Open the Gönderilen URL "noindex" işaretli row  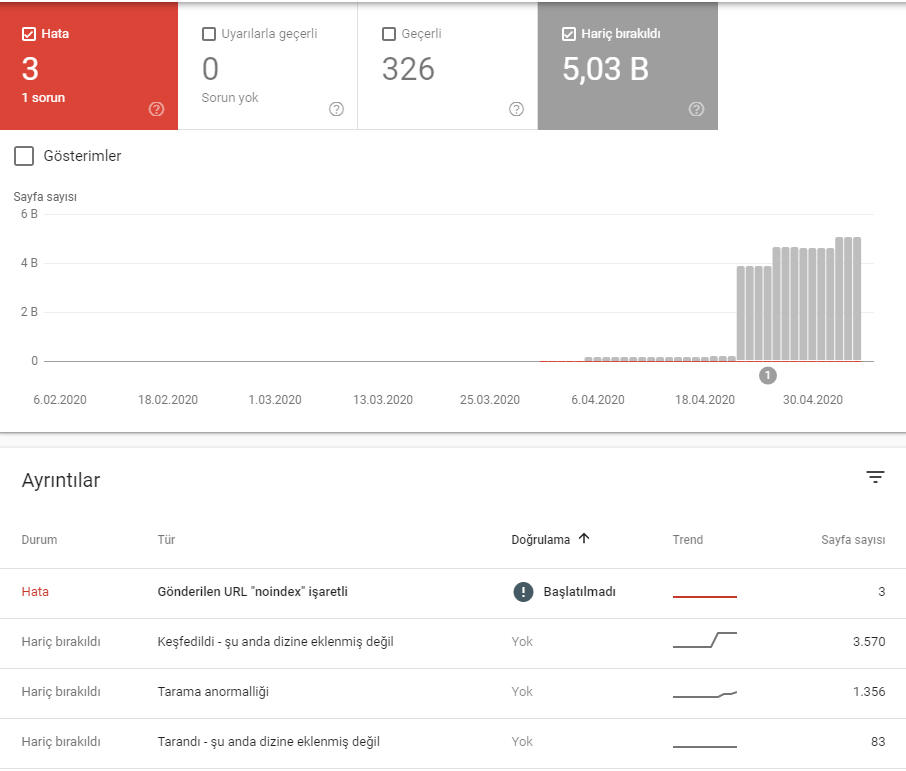[453, 594]
